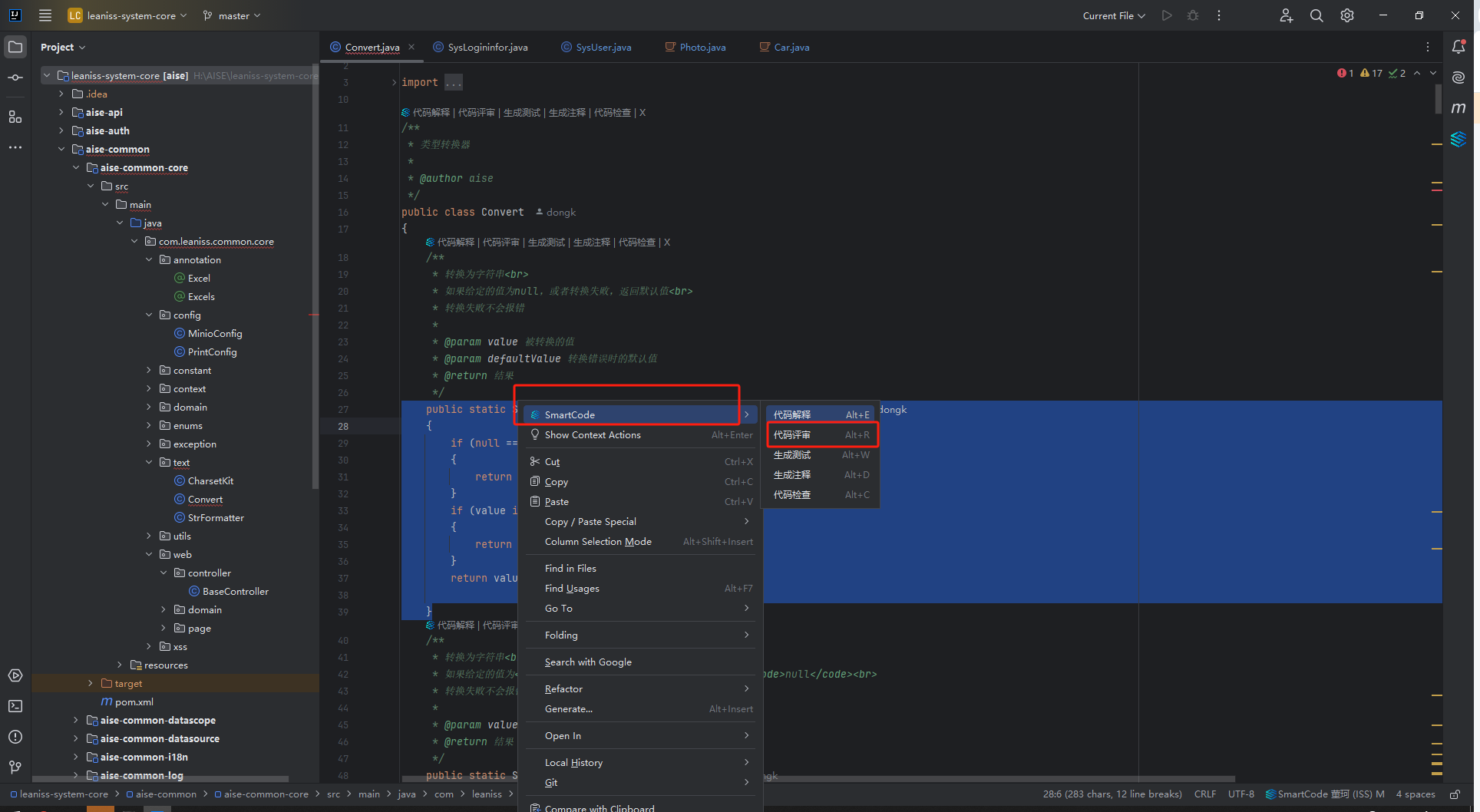Image resolution: width=1480 pixels, height=812 pixels.
Task: Expand the utils package
Action: click(x=149, y=536)
